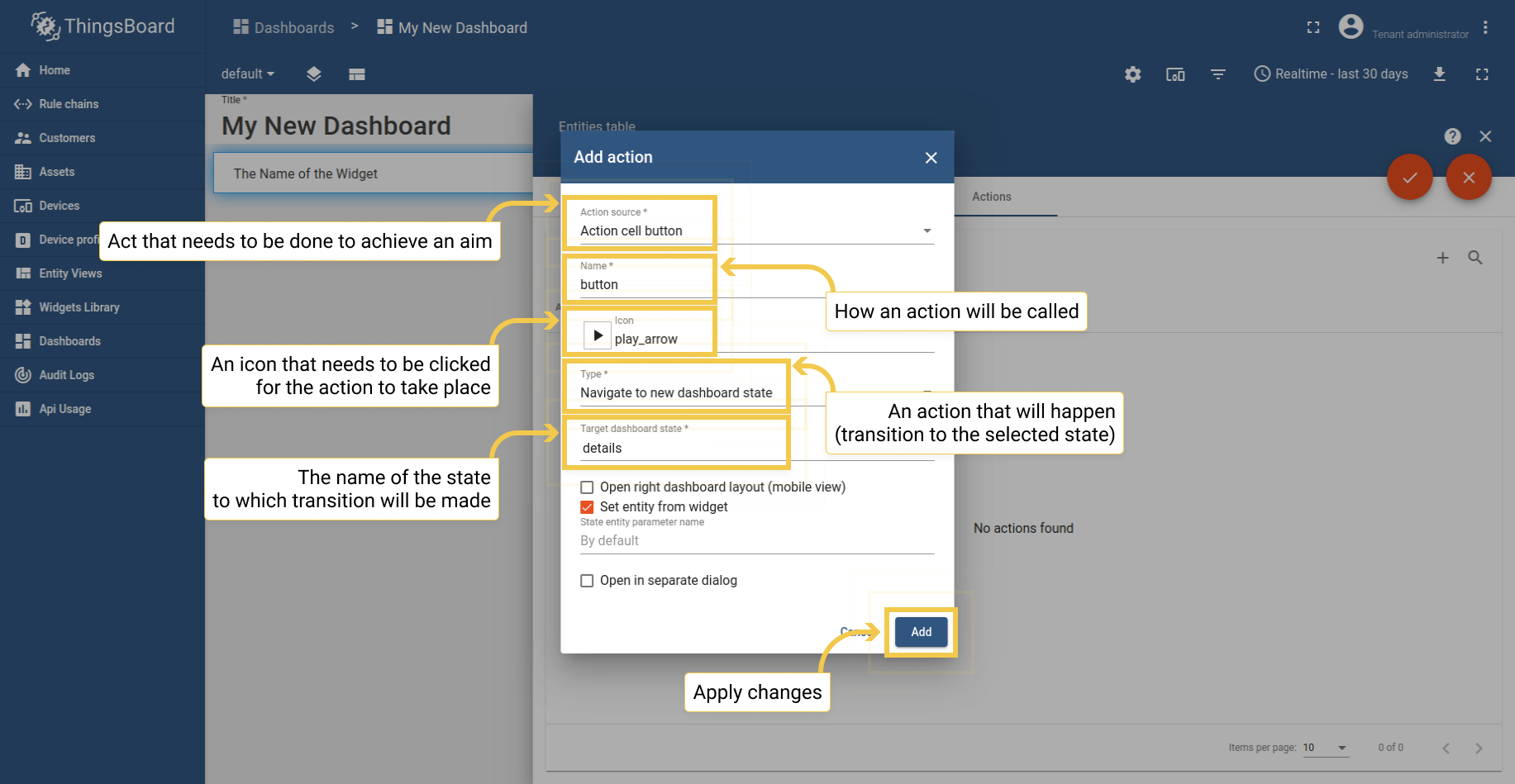Click the Add button
1515x784 pixels.
pos(921,632)
